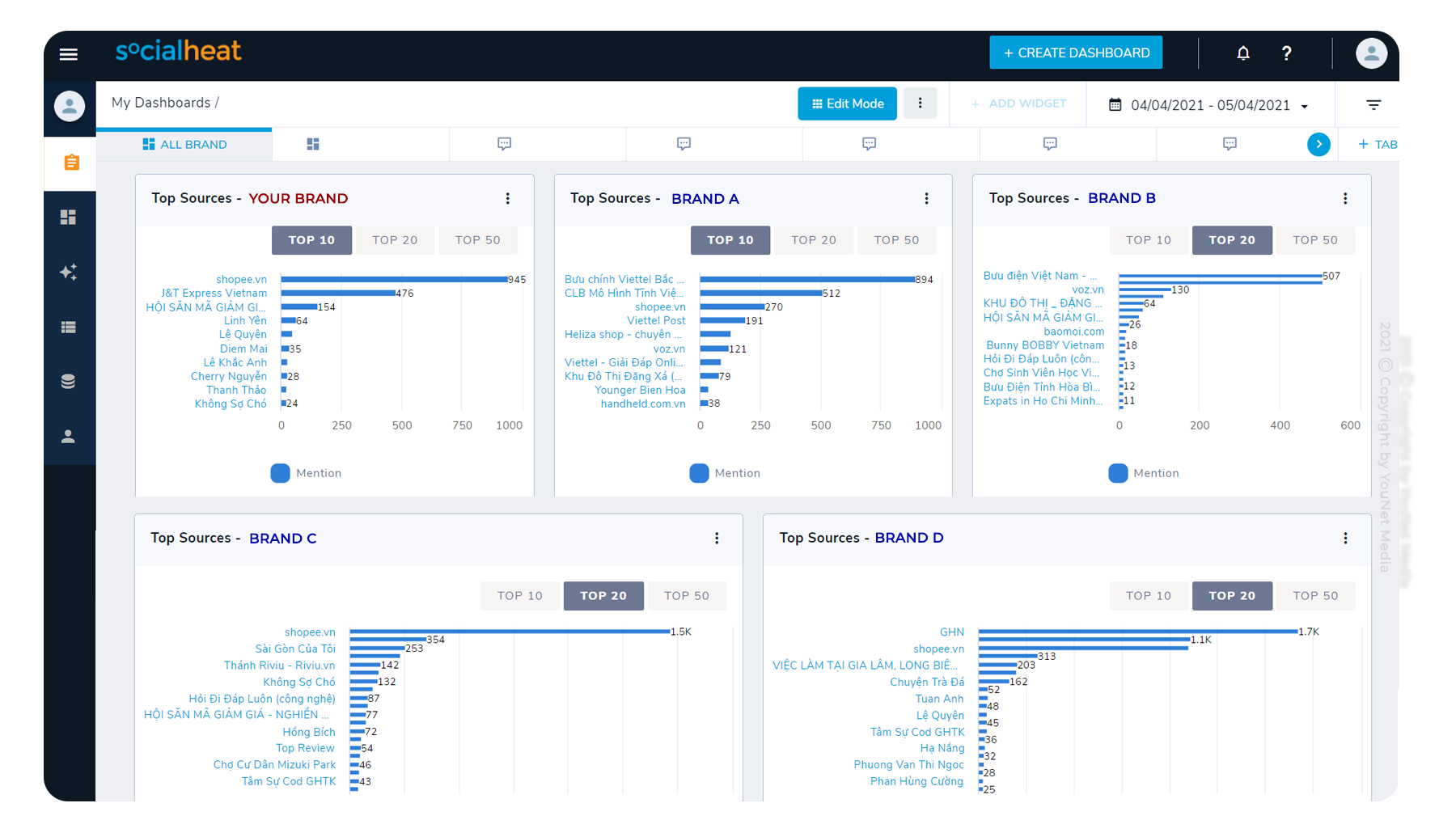Open dashboard more options beside Edit Mode

[x=920, y=104]
